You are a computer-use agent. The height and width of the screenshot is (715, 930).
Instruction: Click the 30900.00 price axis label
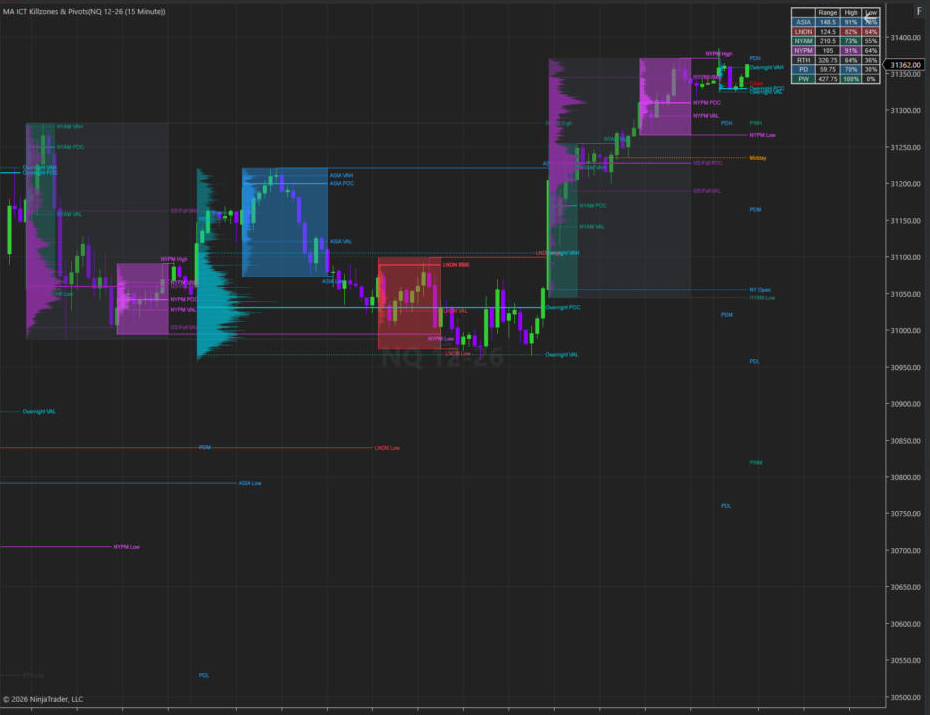(905, 404)
